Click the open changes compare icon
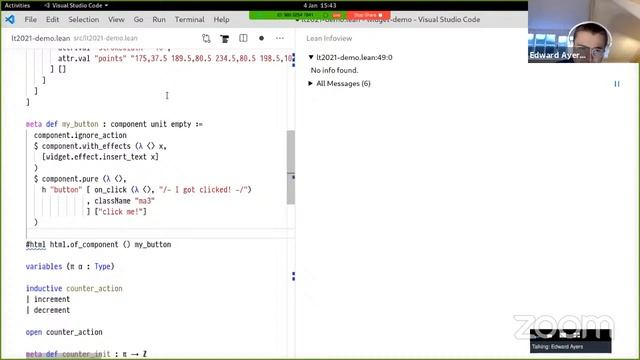Image resolution: width=640 pixels, height=360 pixels. (x=206, y=38)
